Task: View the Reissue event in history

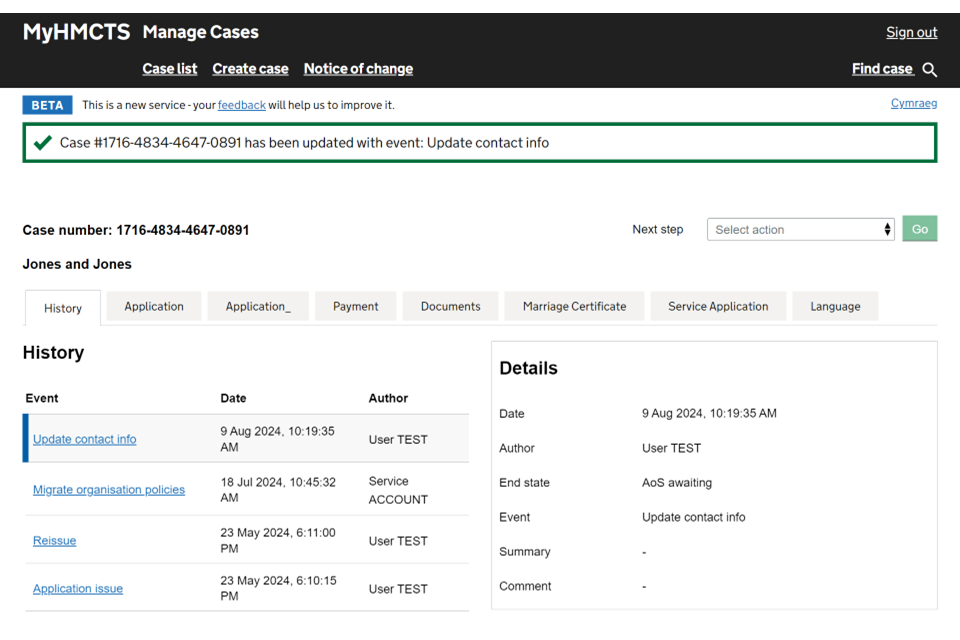Action: (x=55, y=541)
